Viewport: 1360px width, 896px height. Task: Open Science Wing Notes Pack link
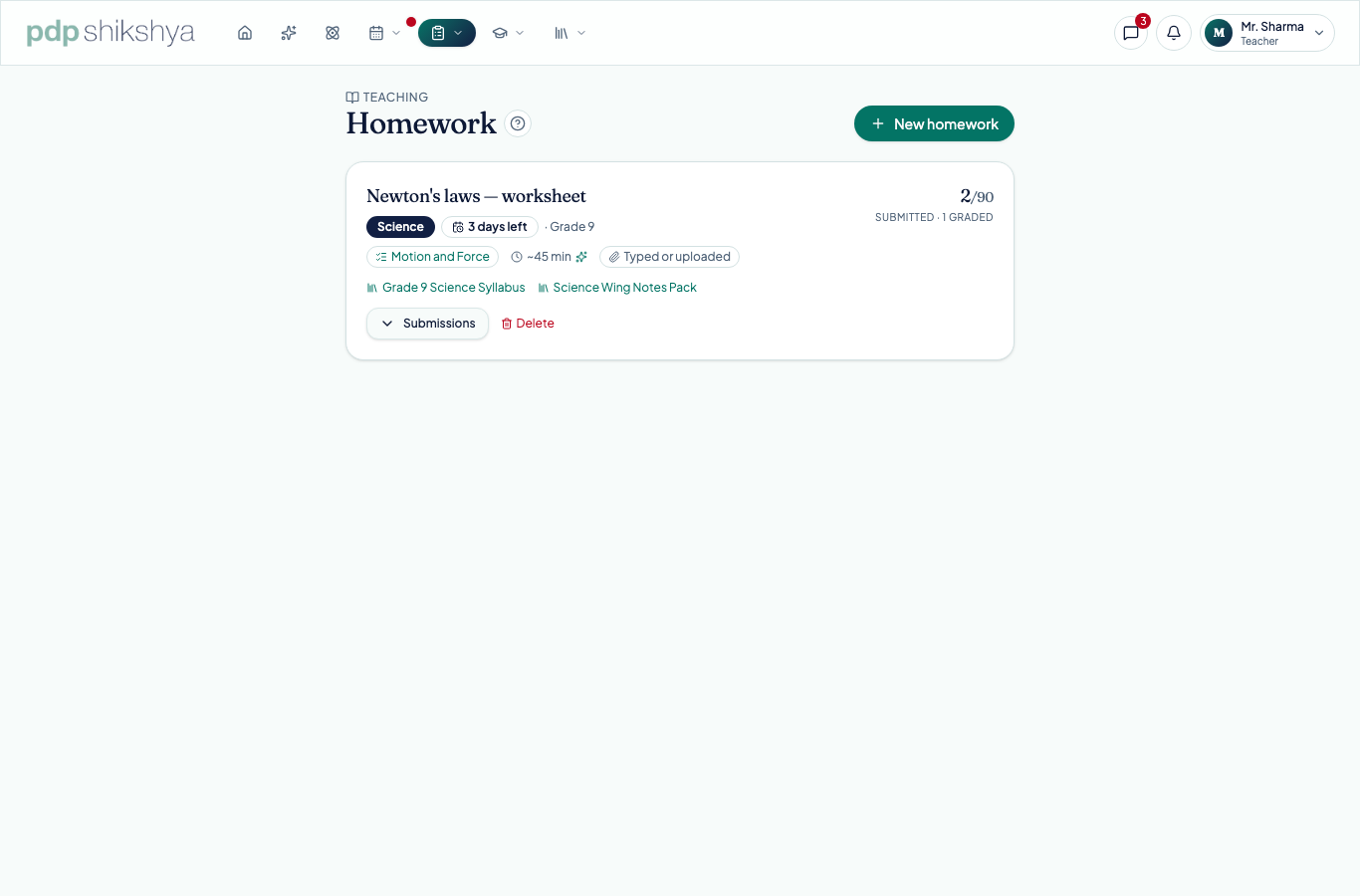click(x=617, y=288)
